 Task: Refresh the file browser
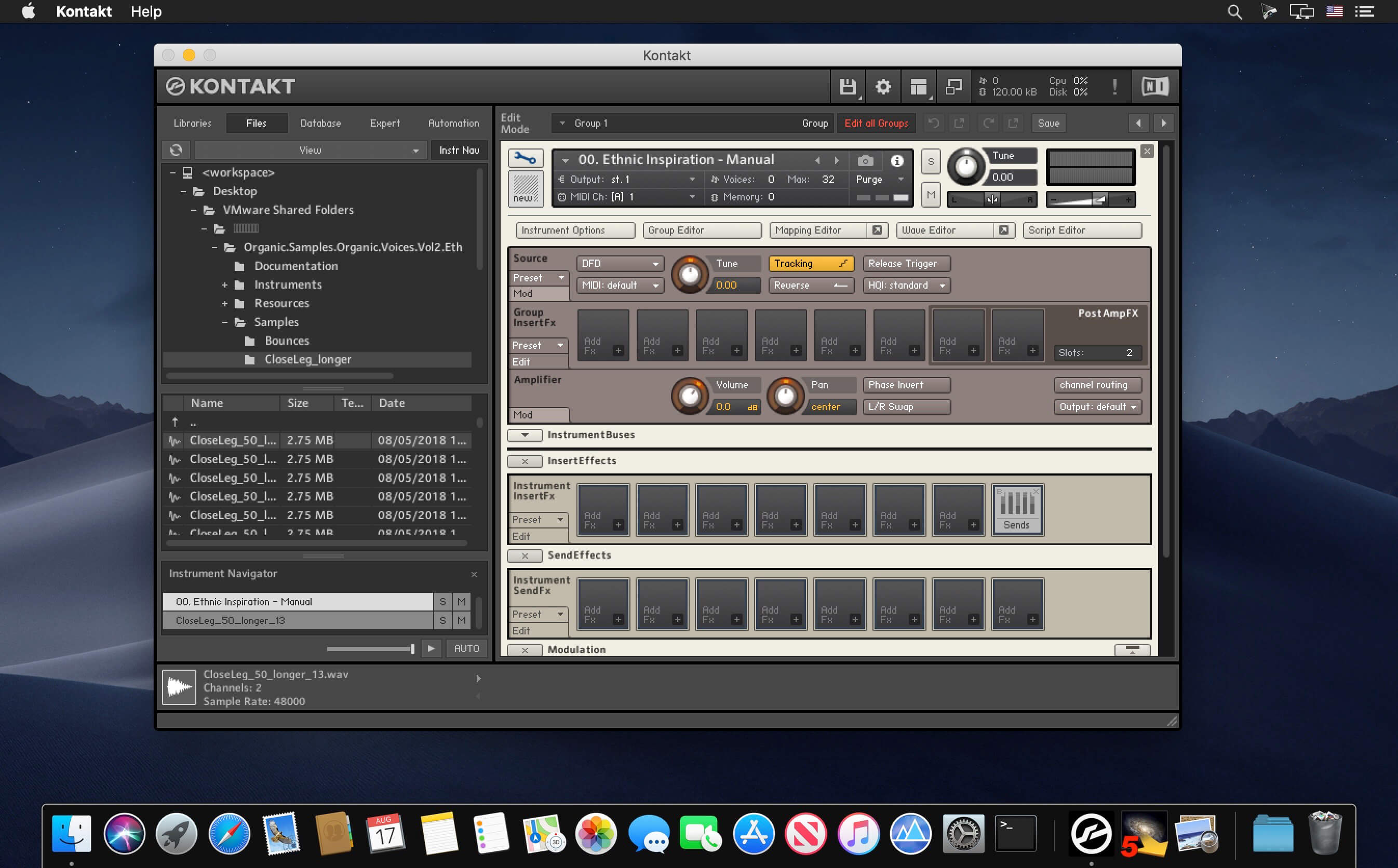click(176, 150)
